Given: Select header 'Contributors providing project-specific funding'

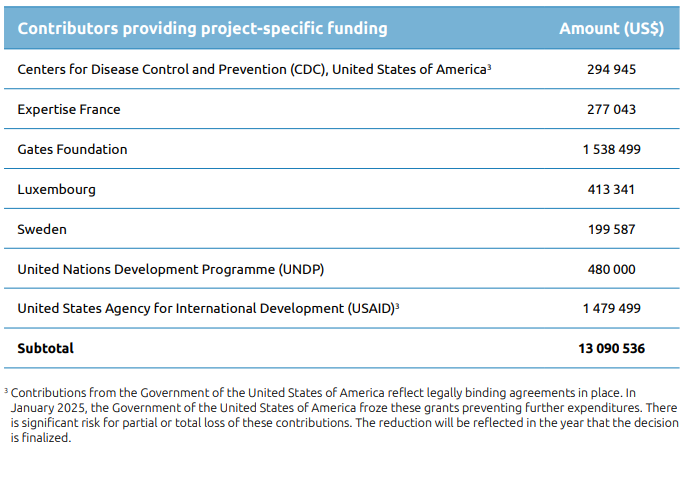Looking at the screenshot, I should [202, 28].
